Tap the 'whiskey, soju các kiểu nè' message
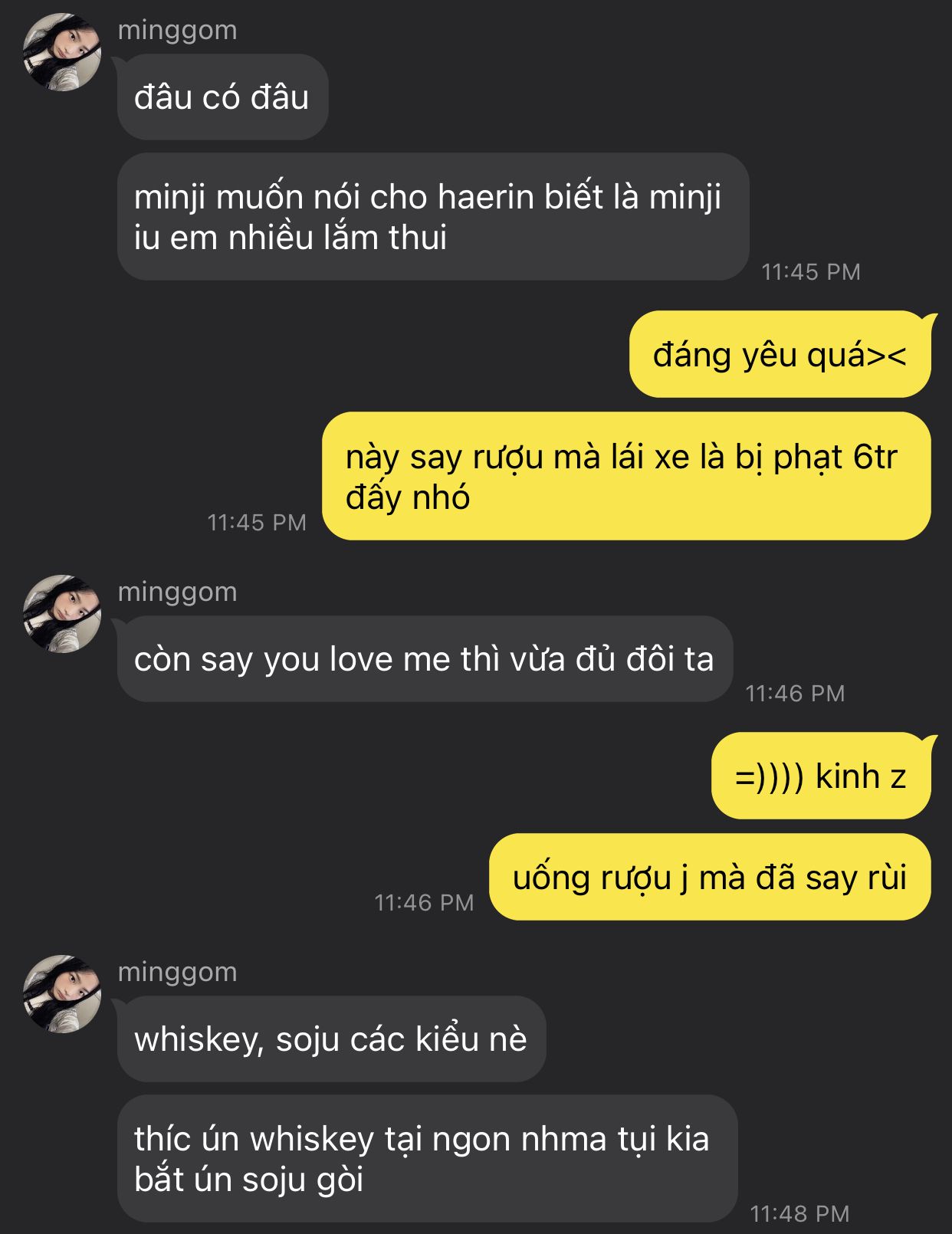Viewport: 952px width, 1234px height. [331, 1039]
